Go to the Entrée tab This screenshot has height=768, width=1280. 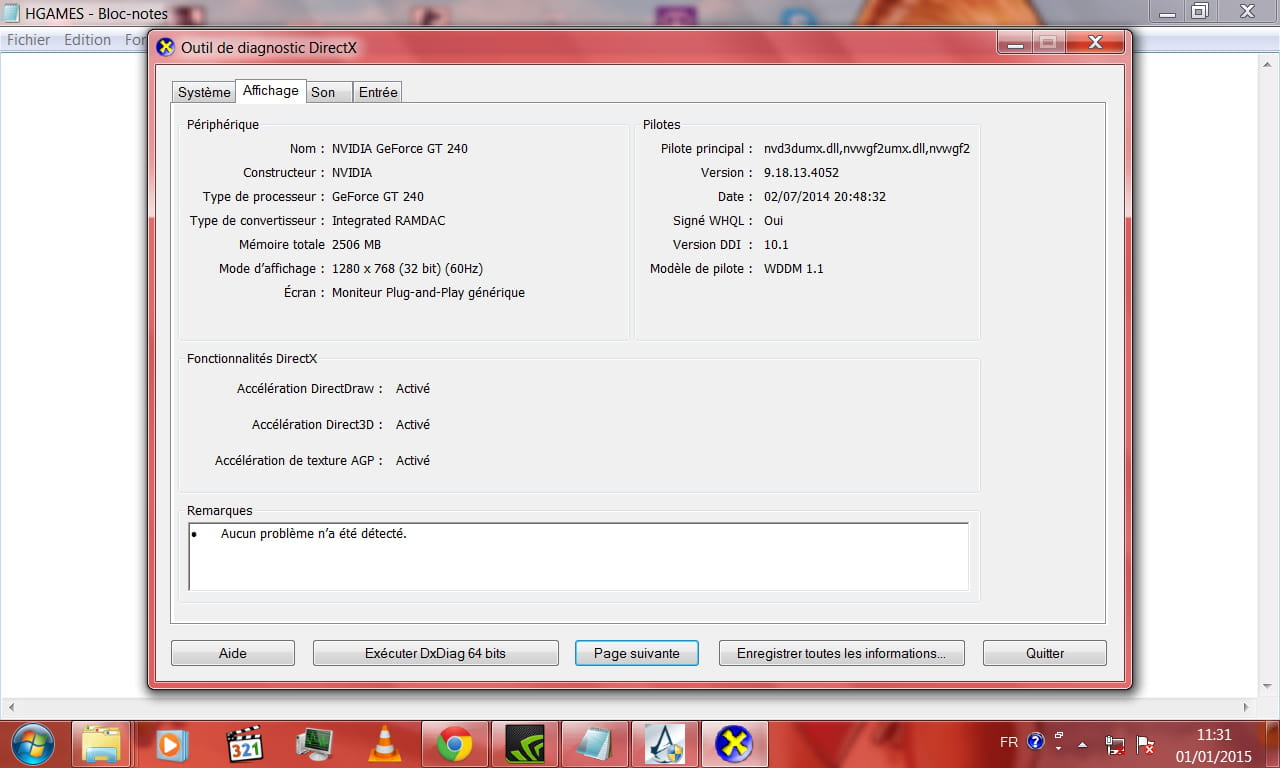click(378, 92)
